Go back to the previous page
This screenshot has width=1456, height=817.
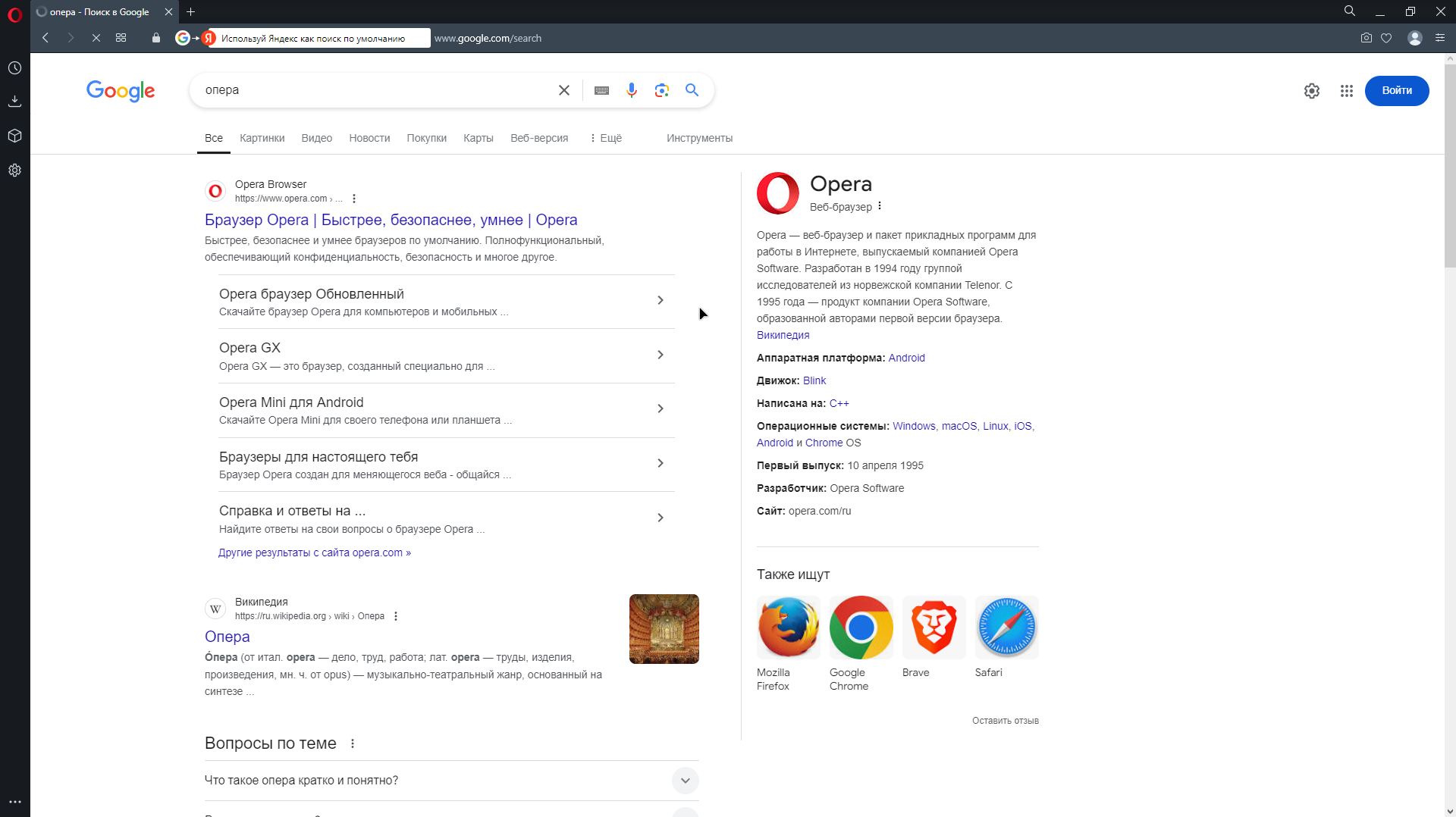pyautogui.click(x=45, y=38)
